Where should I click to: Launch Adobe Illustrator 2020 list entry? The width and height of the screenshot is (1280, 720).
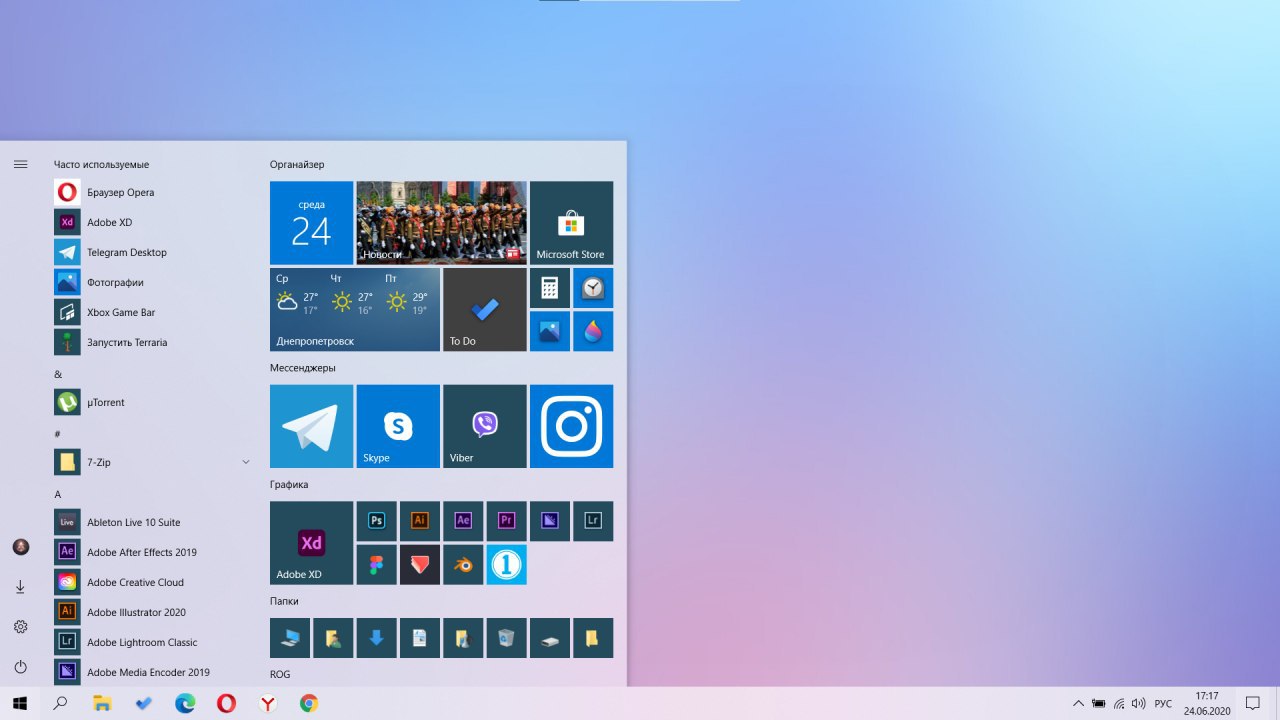(x=152, y=612)
